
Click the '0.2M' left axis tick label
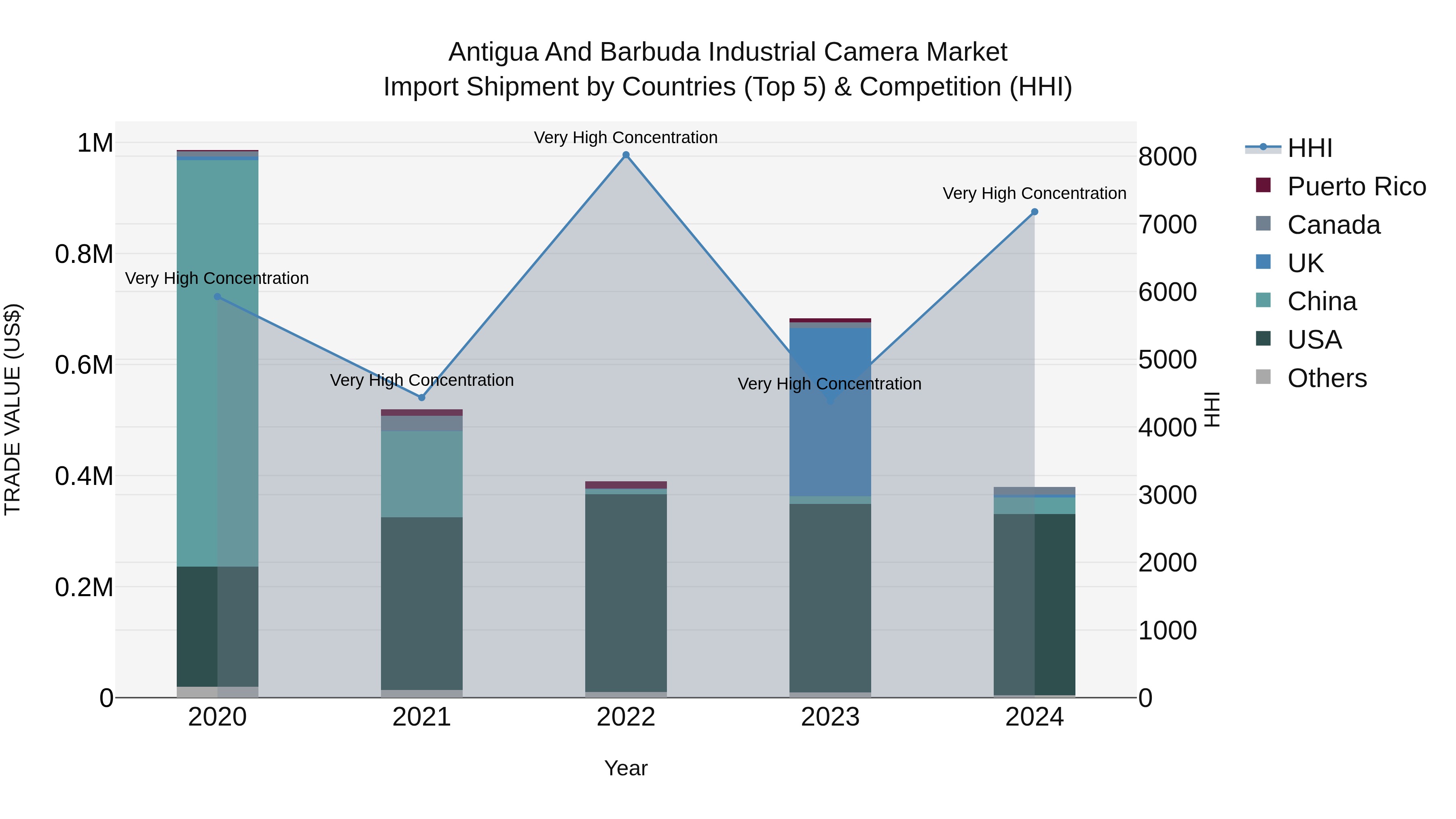(x=84, y=587)
